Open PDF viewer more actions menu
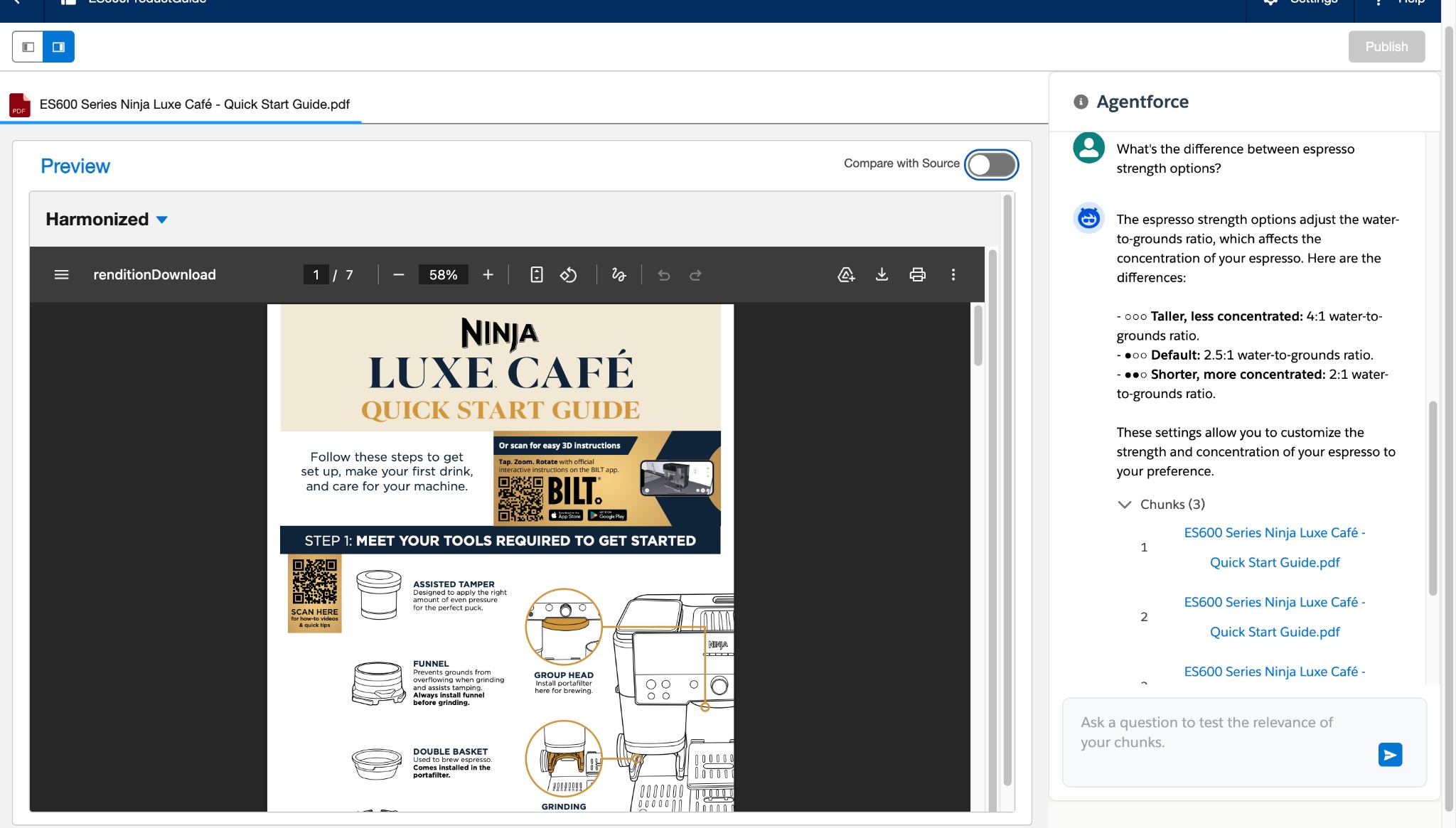 point(953,274)
